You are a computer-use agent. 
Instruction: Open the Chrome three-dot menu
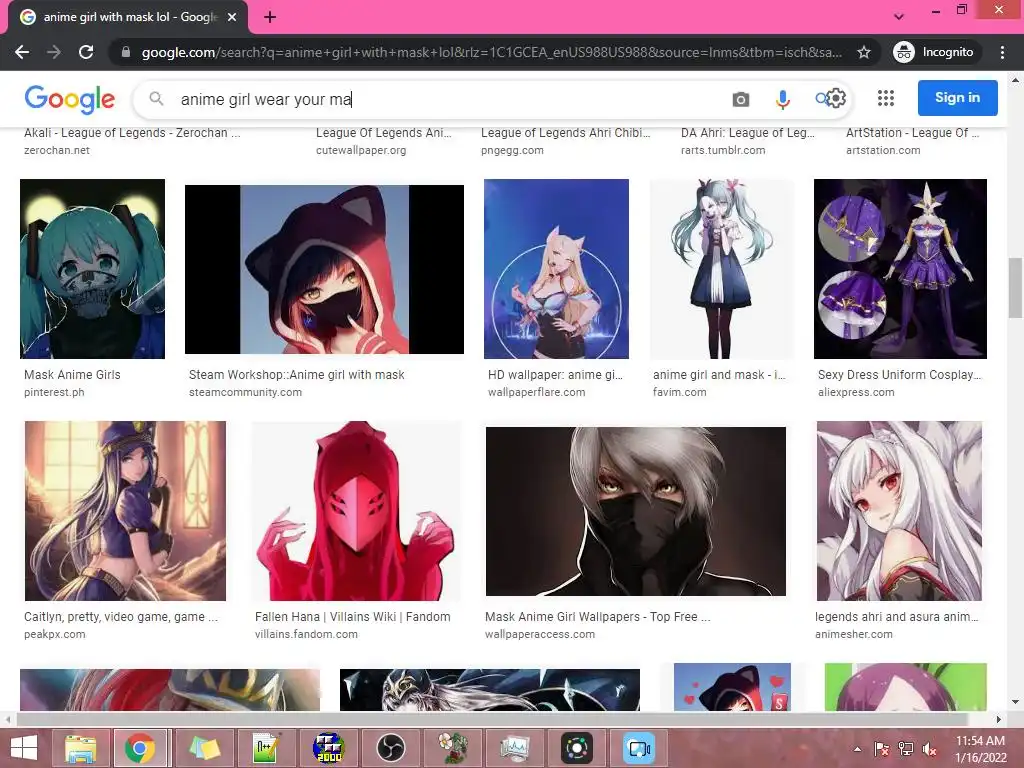tap(1002, 52)
